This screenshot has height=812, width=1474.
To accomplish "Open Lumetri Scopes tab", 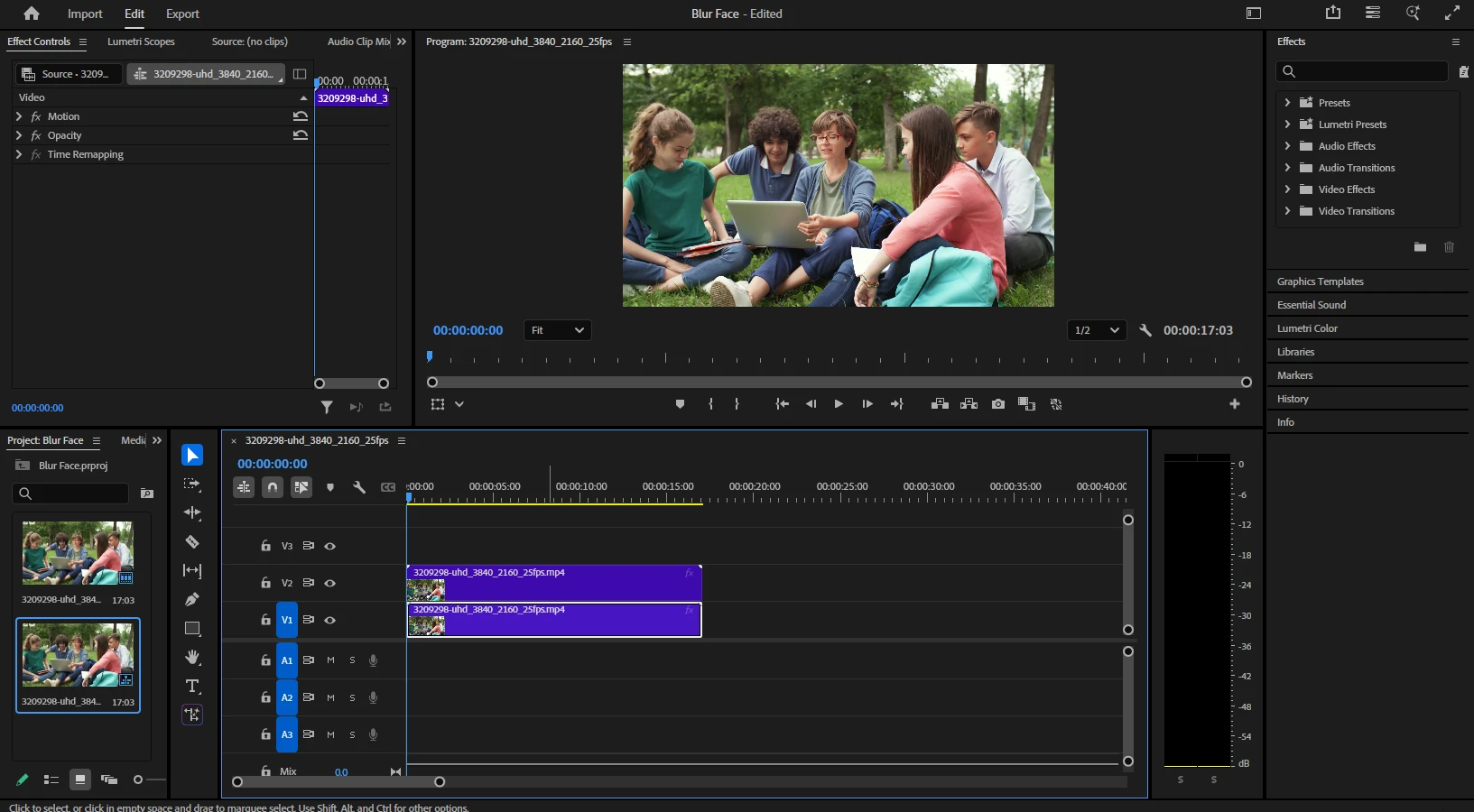I will 141,42.
